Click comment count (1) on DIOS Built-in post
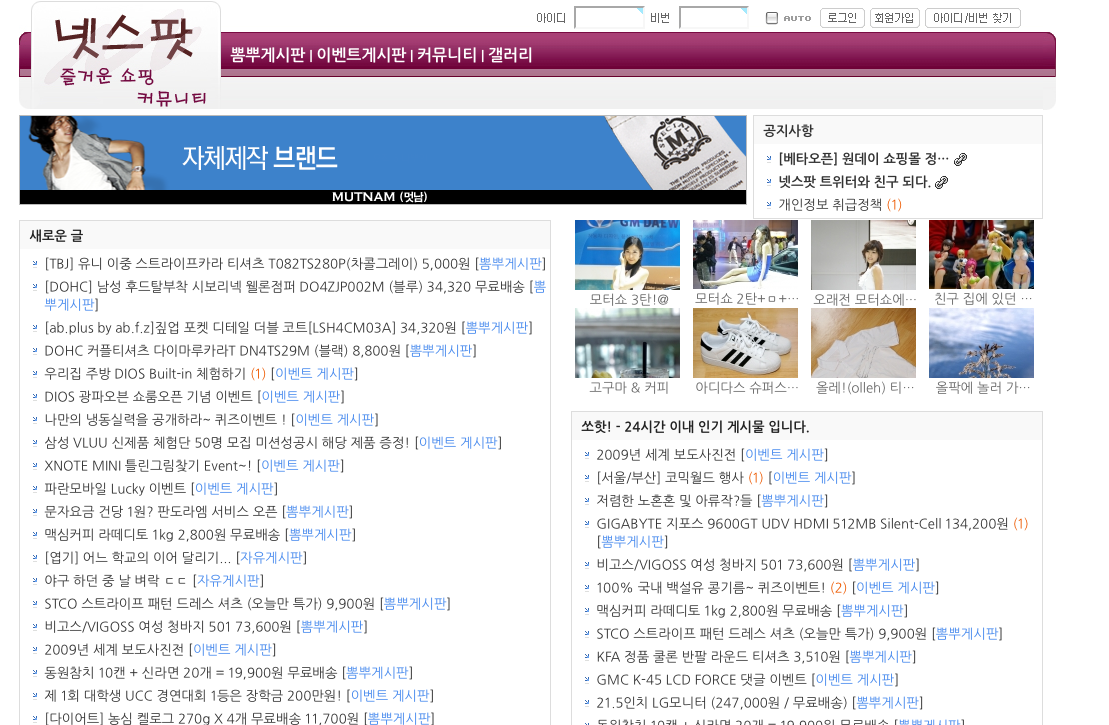 click(x=258, y=373)
